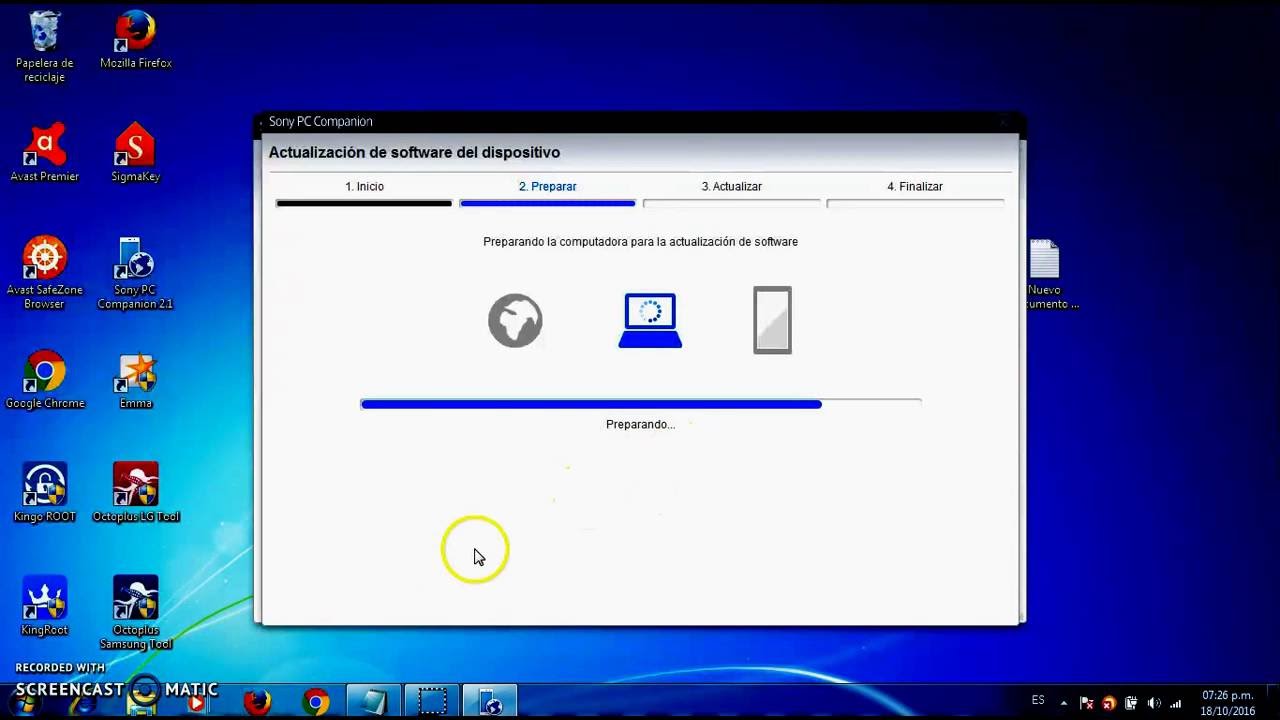Select the Kingo ROOT desktop icon
This screenshot has height=720, width=1280.
click(x=44, y=493)
